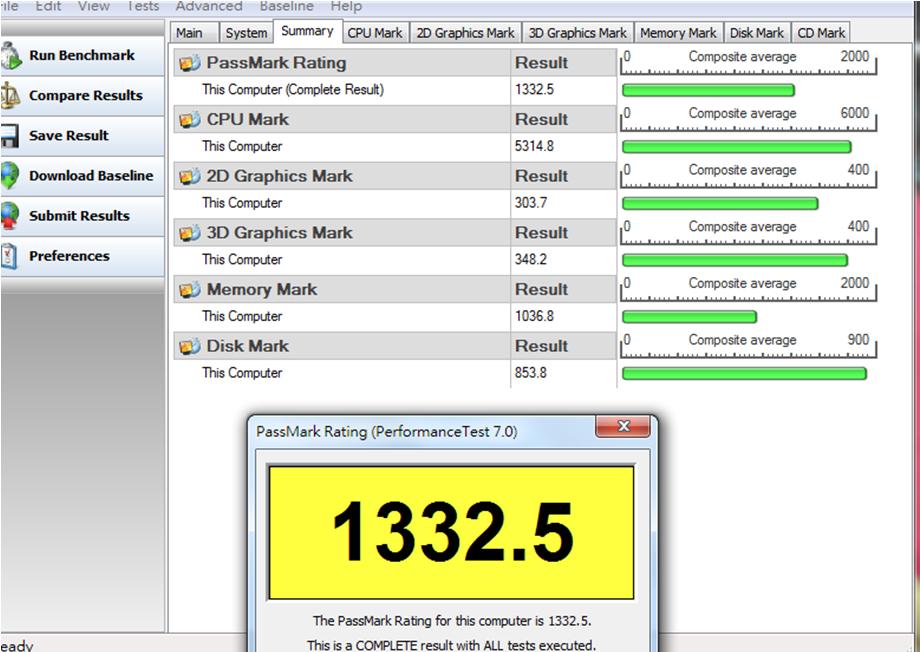Click the Submit Results globe icon
The image size is (920, 652).
tap(9, 215)
